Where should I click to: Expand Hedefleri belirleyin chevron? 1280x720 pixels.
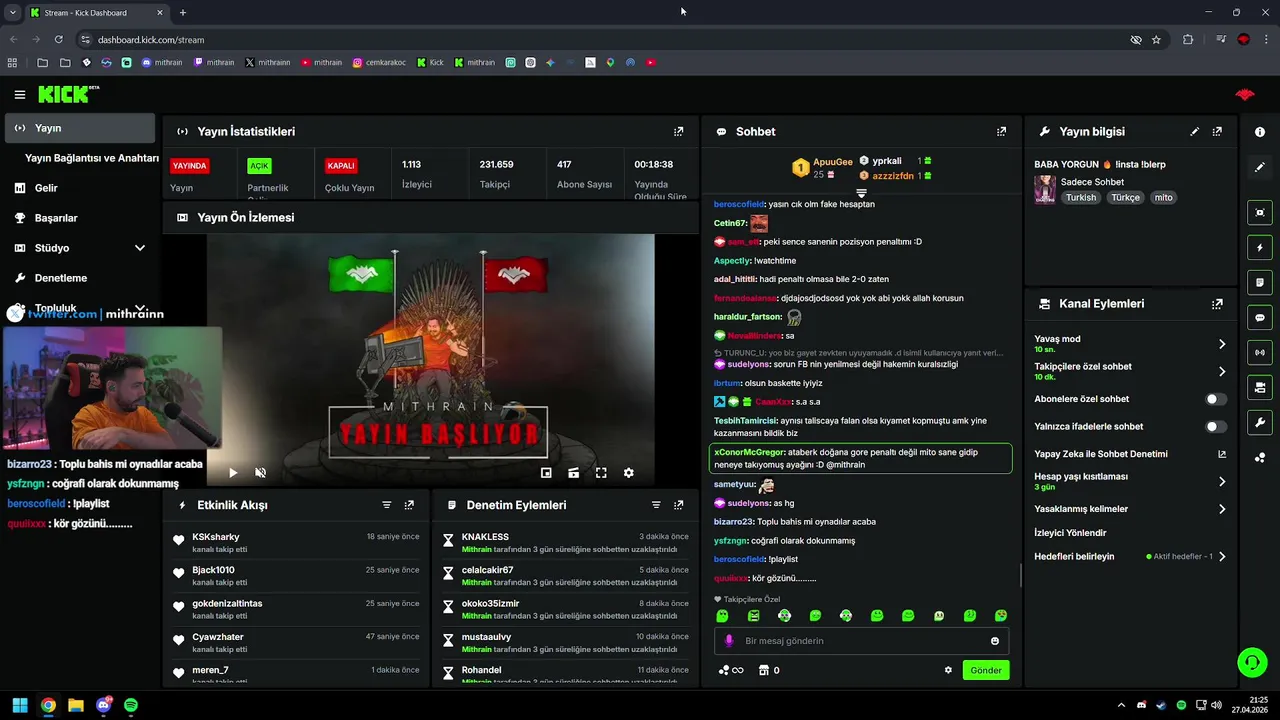tap(1222, 557)
